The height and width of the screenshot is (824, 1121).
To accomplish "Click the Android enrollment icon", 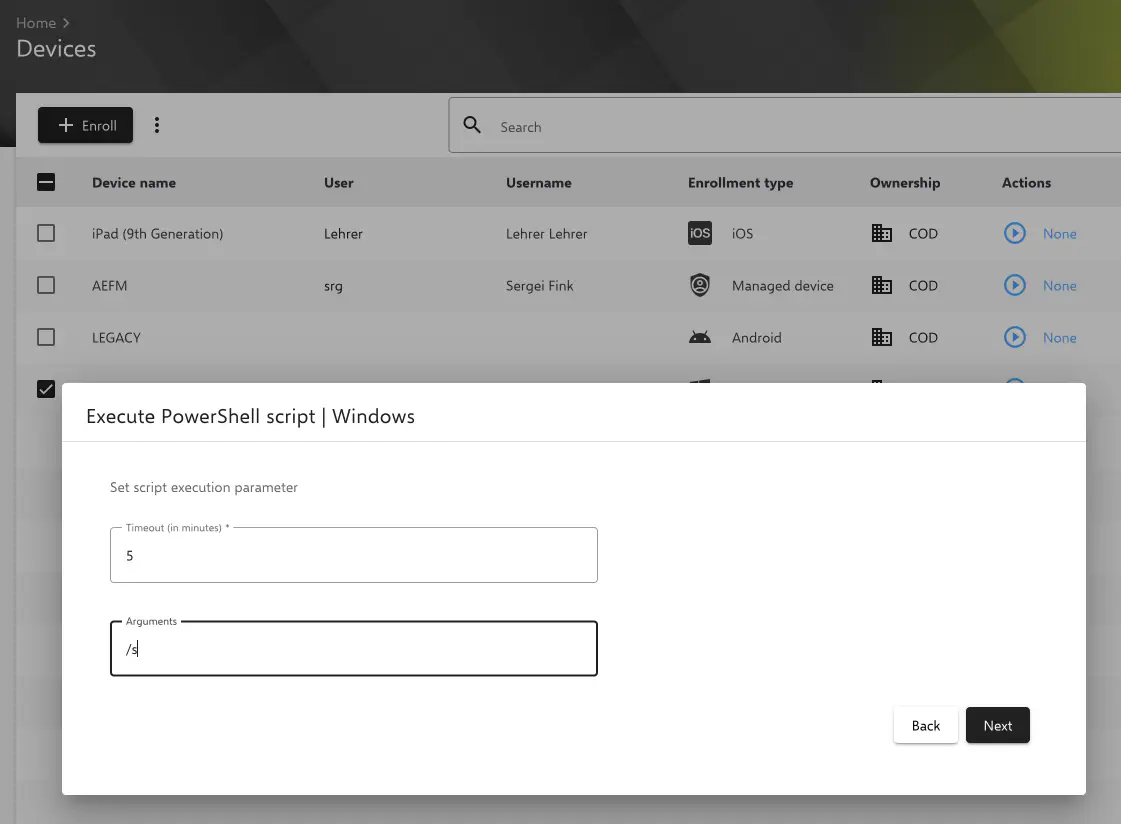I will pyautogui.click(x=700, y=338).
